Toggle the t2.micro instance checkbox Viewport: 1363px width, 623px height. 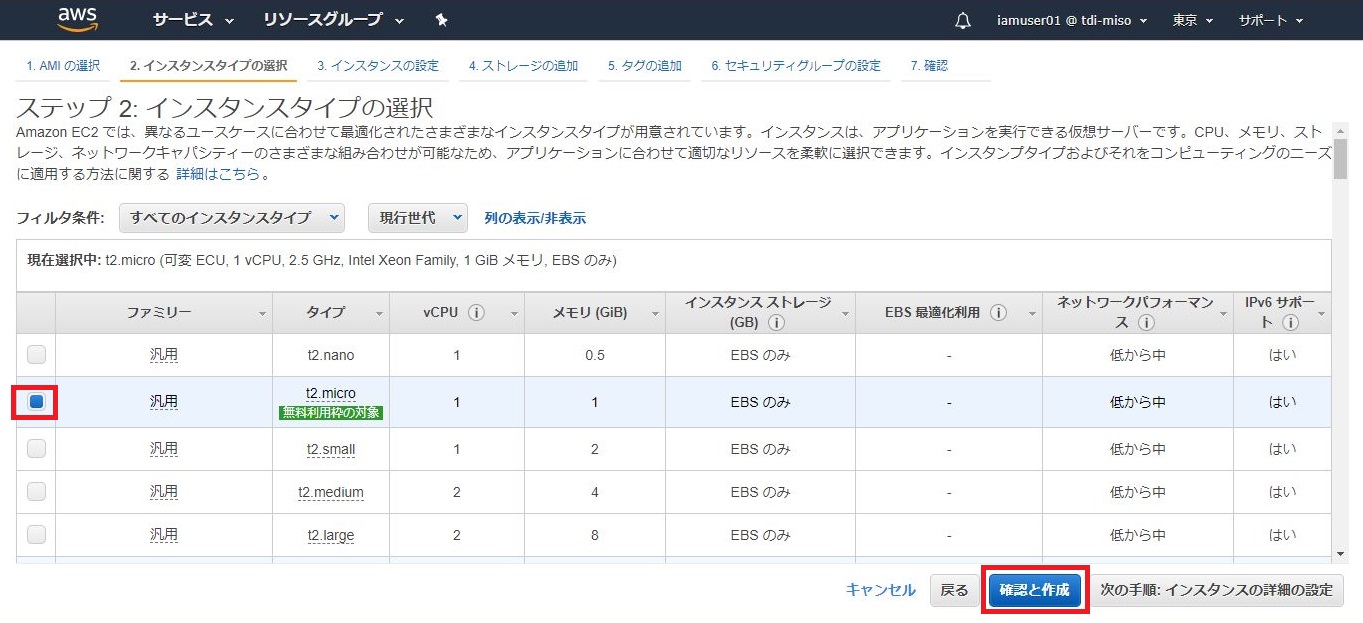click(36, 402)
